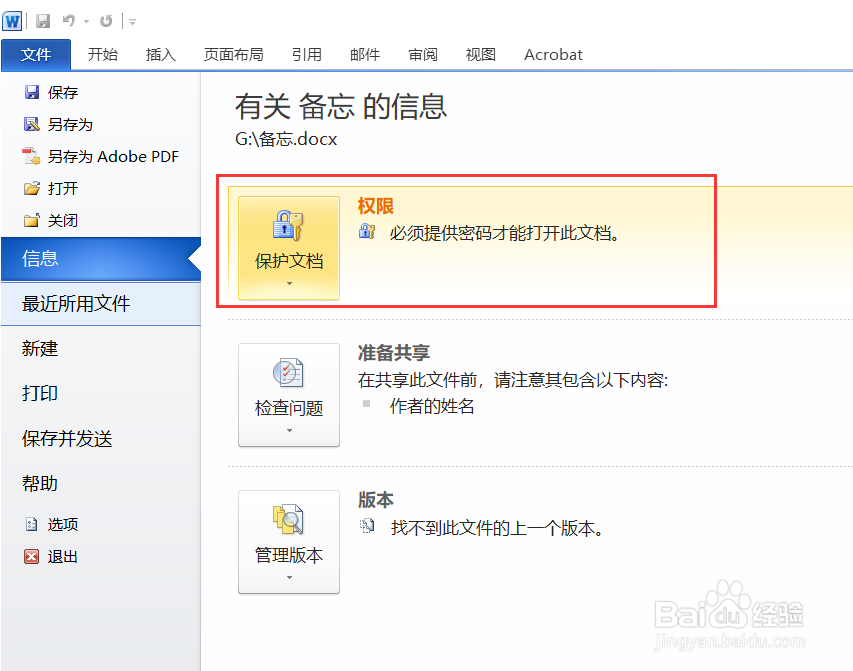Open the Undo history dropdown arrow

[x=86, y=22]
